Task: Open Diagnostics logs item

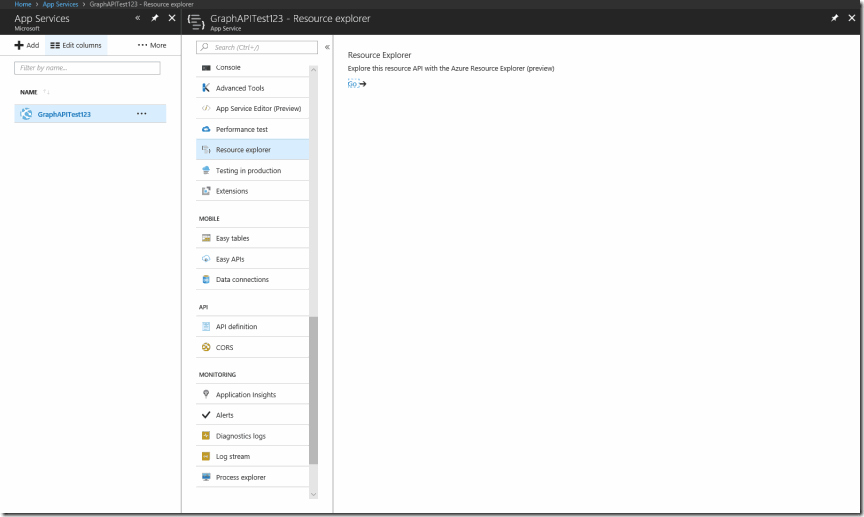Action: 252,436
